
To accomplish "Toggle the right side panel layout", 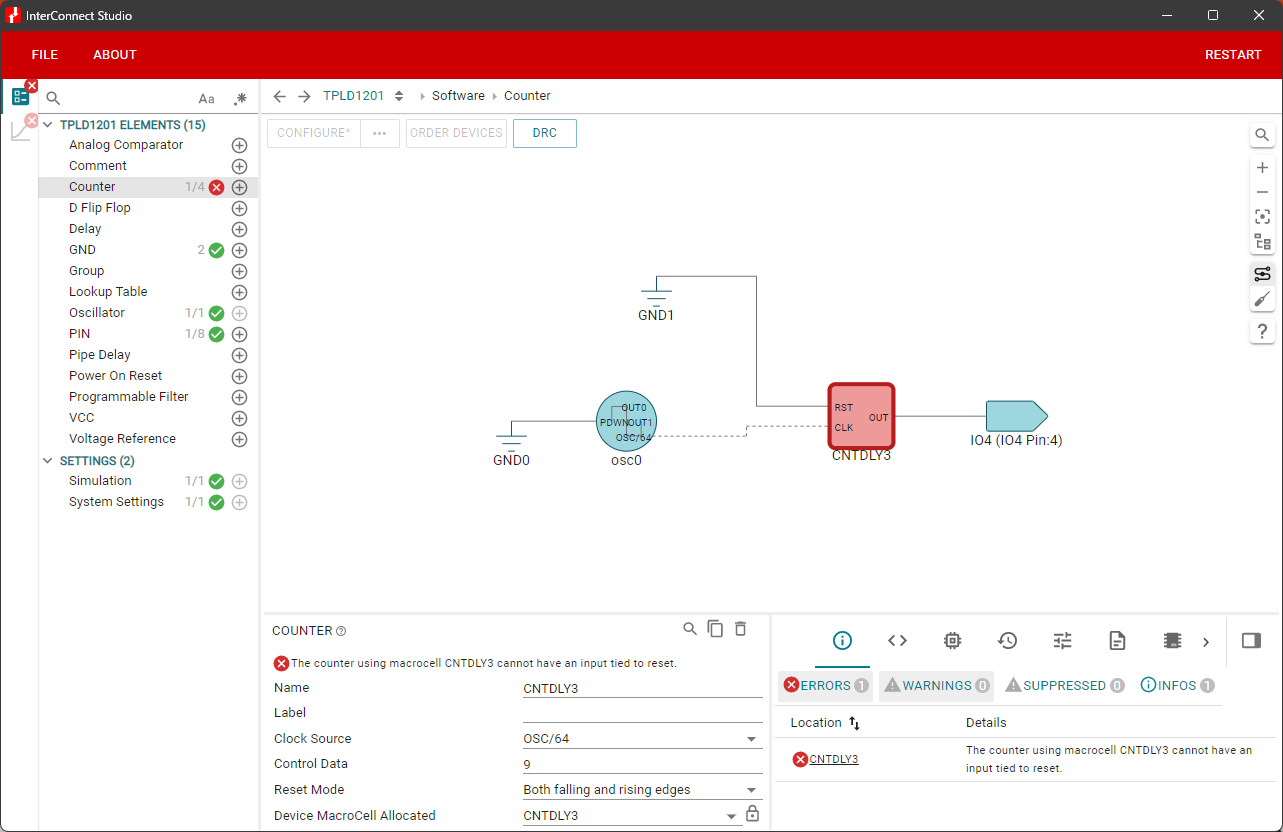I will click(1251, 641).
